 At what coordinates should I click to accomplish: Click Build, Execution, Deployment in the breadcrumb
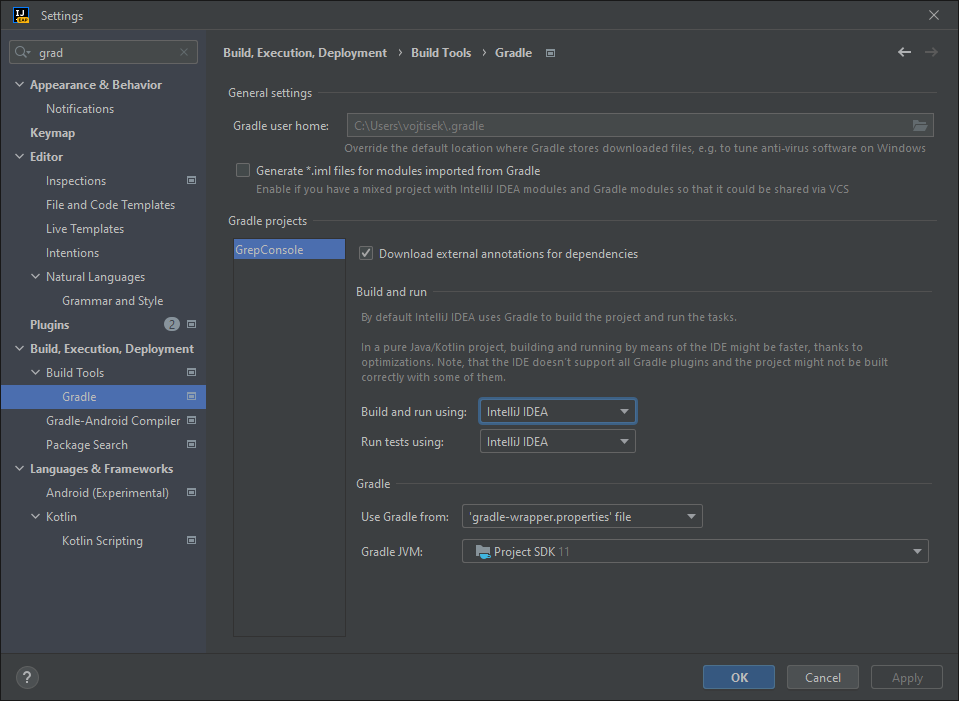click(305, 53)
